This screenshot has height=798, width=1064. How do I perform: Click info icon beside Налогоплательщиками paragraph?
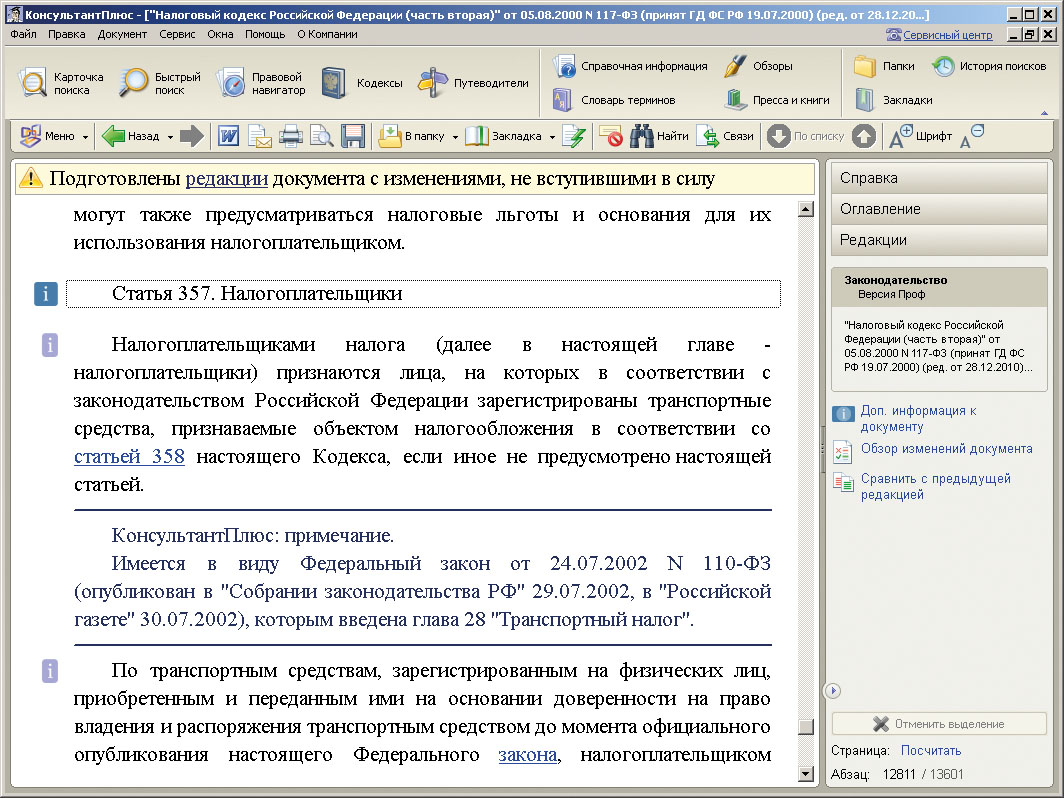[x=50, y=345]
